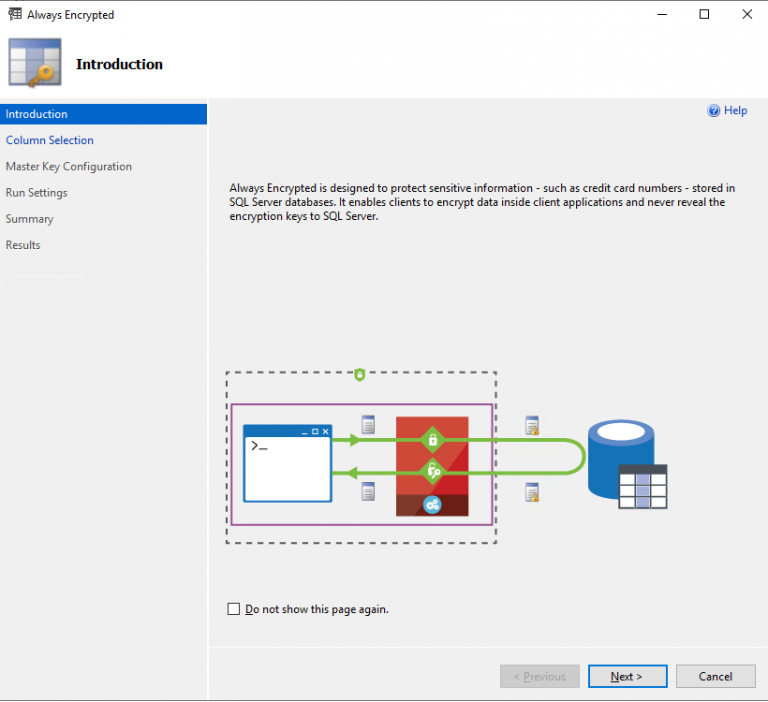This screenshot has width=768, height=702.
Task: Enable Do not show this page again
Action: (234, 609)
